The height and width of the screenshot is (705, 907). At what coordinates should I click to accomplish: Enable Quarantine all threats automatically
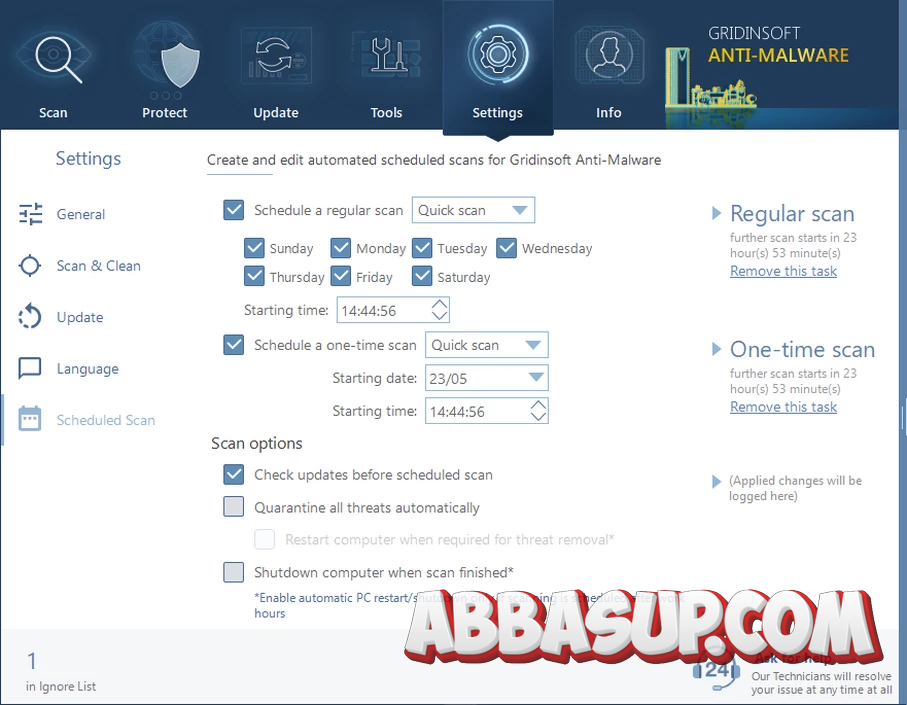click(234, 507)
